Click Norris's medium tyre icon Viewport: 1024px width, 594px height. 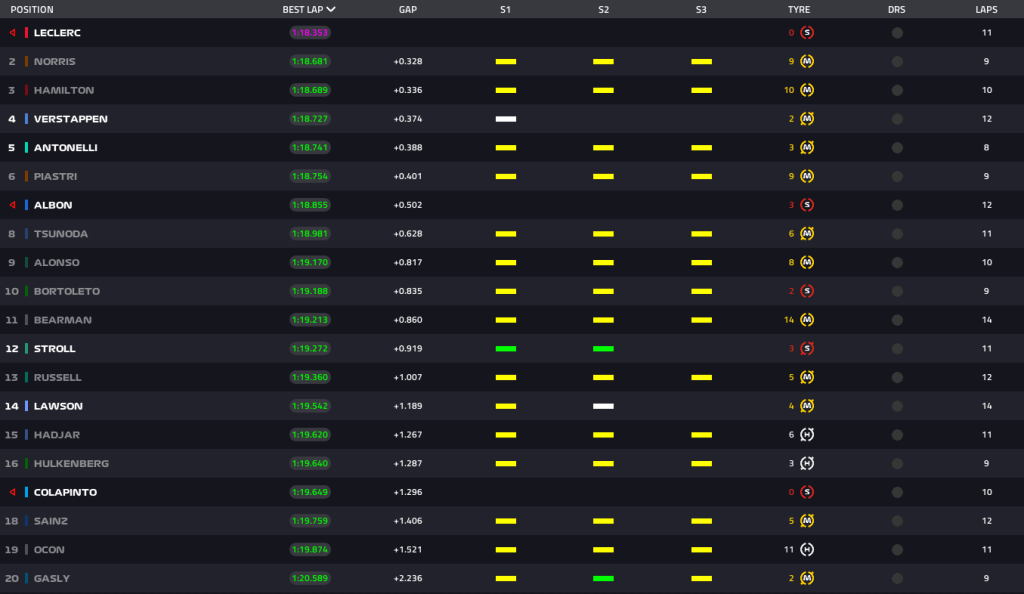(807, 61)
